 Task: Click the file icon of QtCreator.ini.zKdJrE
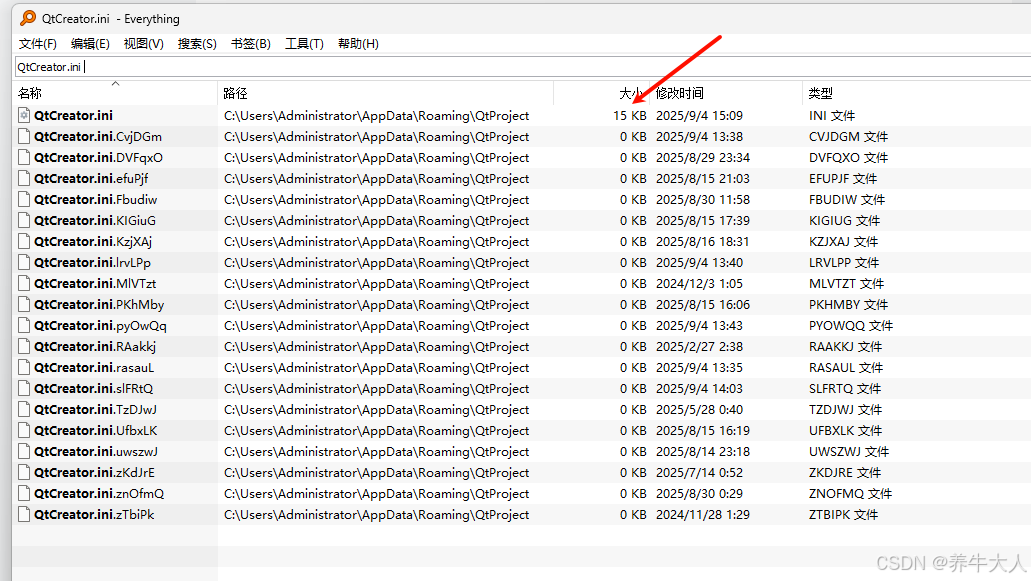24,473
